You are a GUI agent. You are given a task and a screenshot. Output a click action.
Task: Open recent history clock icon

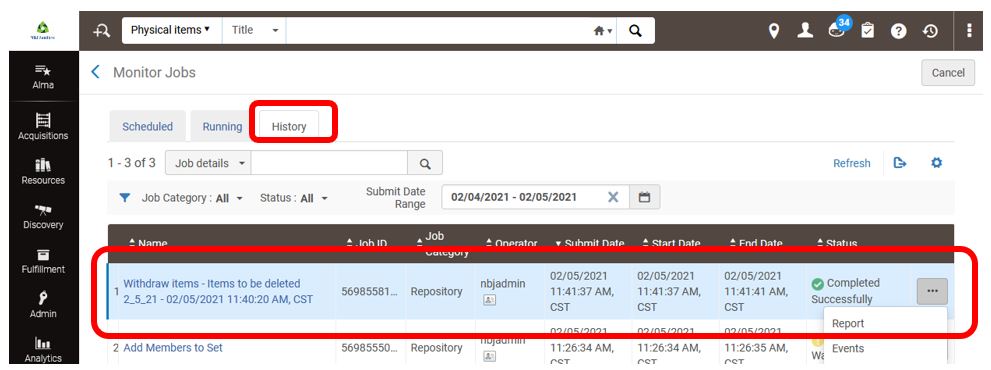(930, 30)
